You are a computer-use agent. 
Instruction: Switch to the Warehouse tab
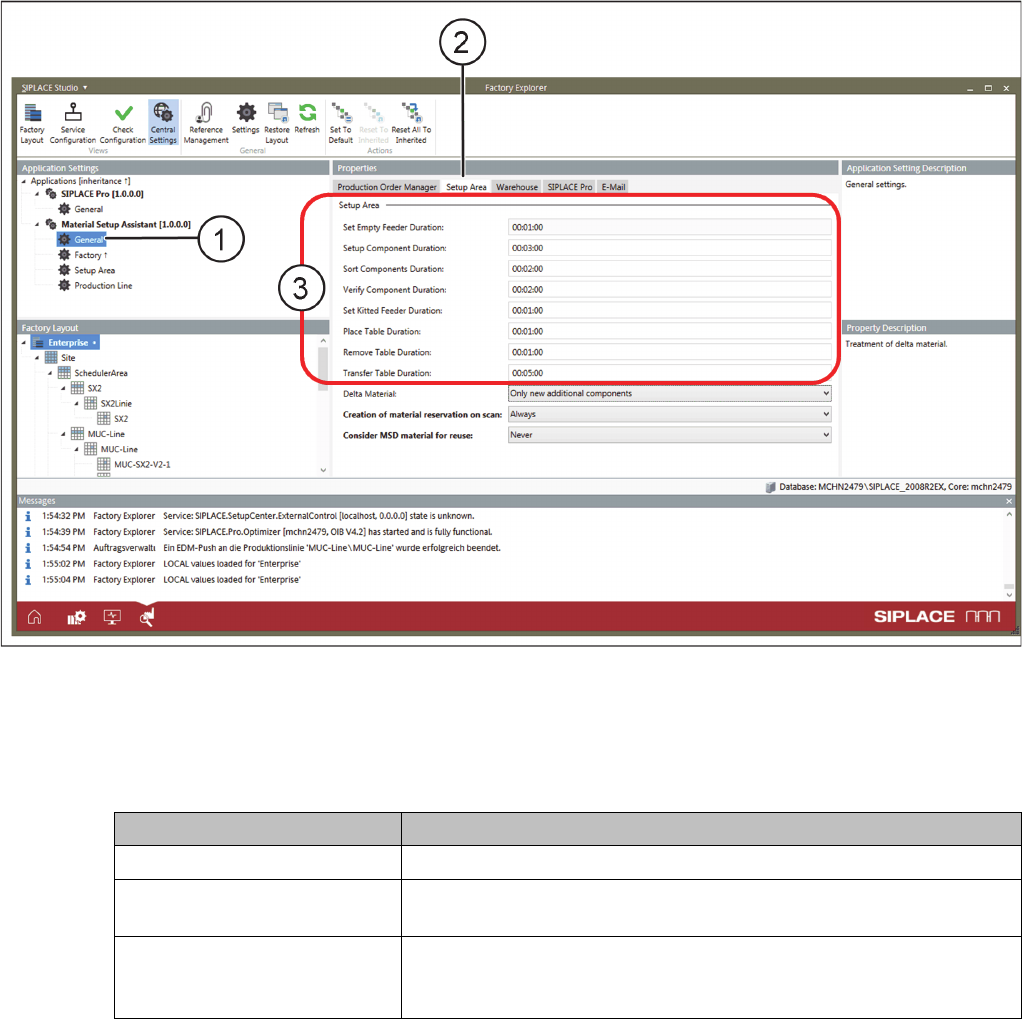(517, 187)
